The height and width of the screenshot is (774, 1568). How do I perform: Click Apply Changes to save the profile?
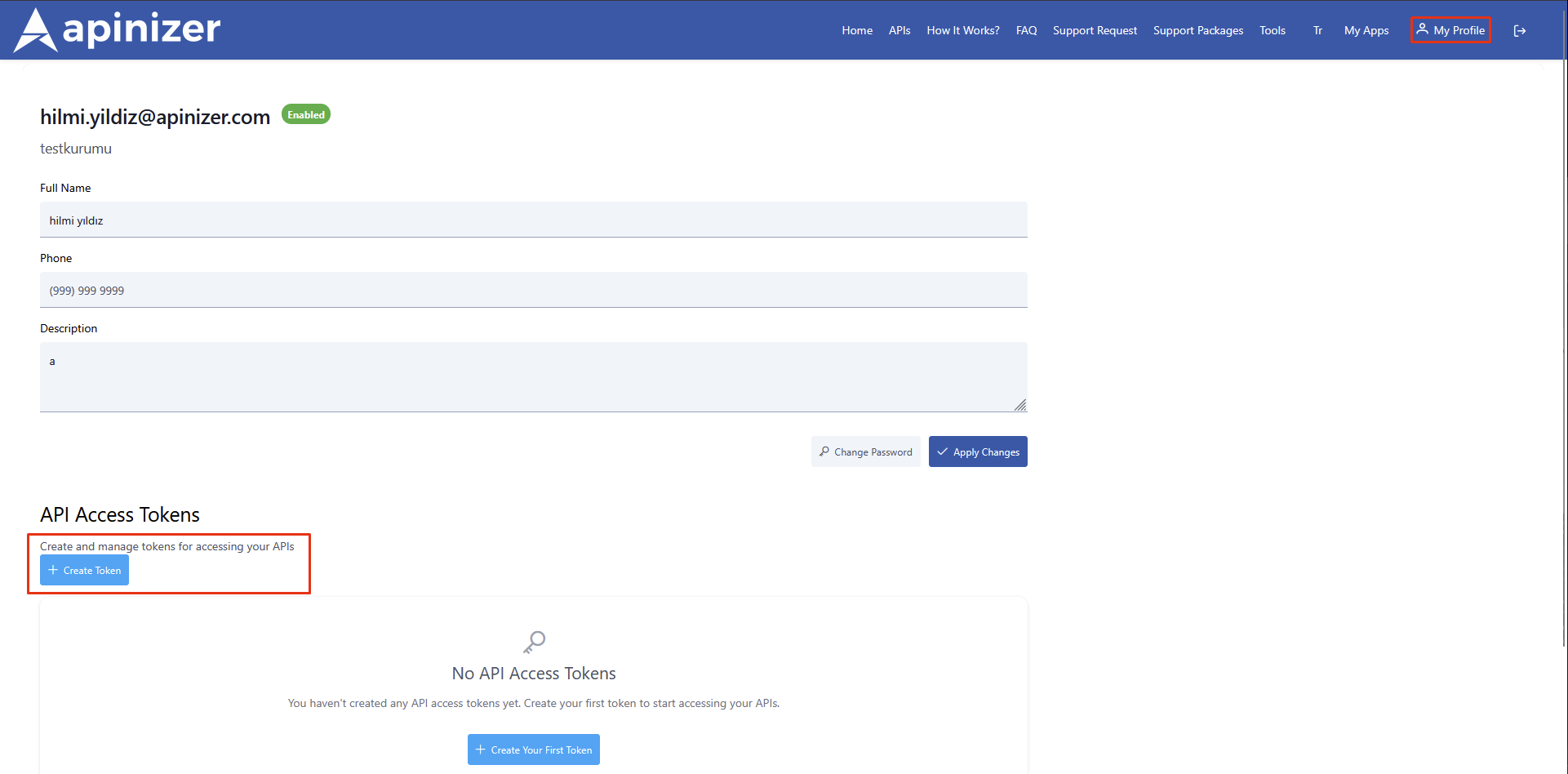click(978, 451)
